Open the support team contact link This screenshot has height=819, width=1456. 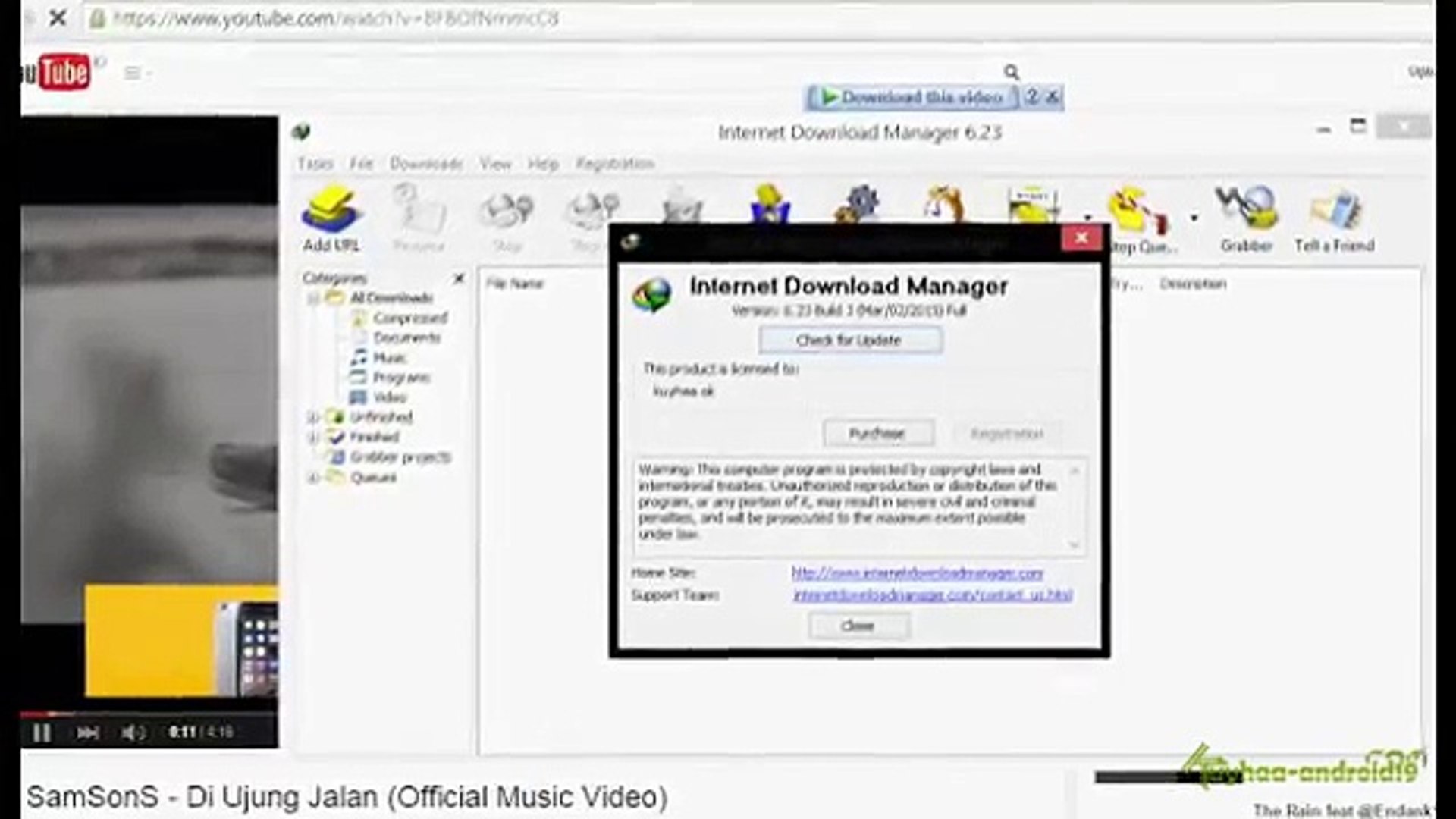(933, 595)
